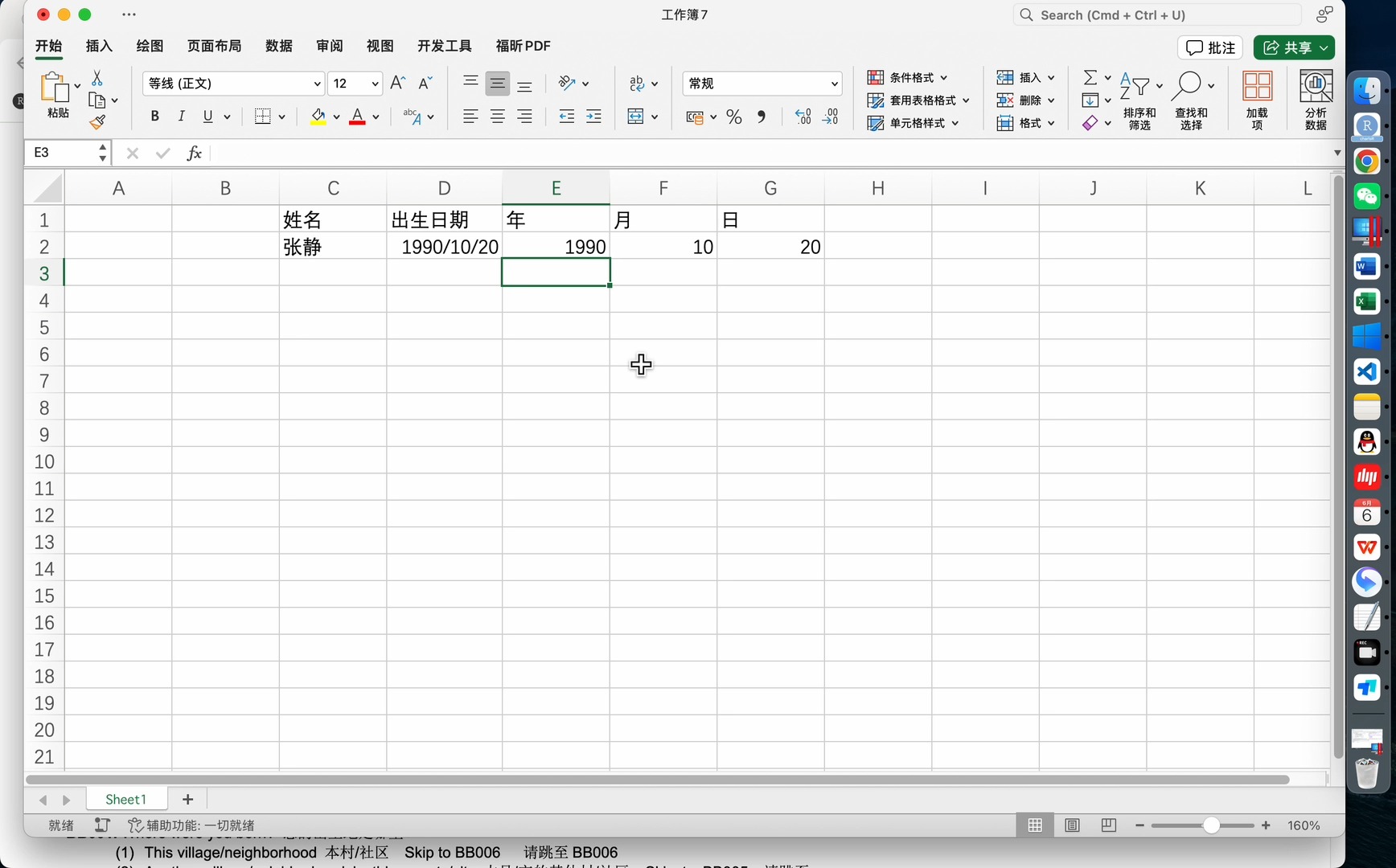Decrease decimal places

click(831, 117)
